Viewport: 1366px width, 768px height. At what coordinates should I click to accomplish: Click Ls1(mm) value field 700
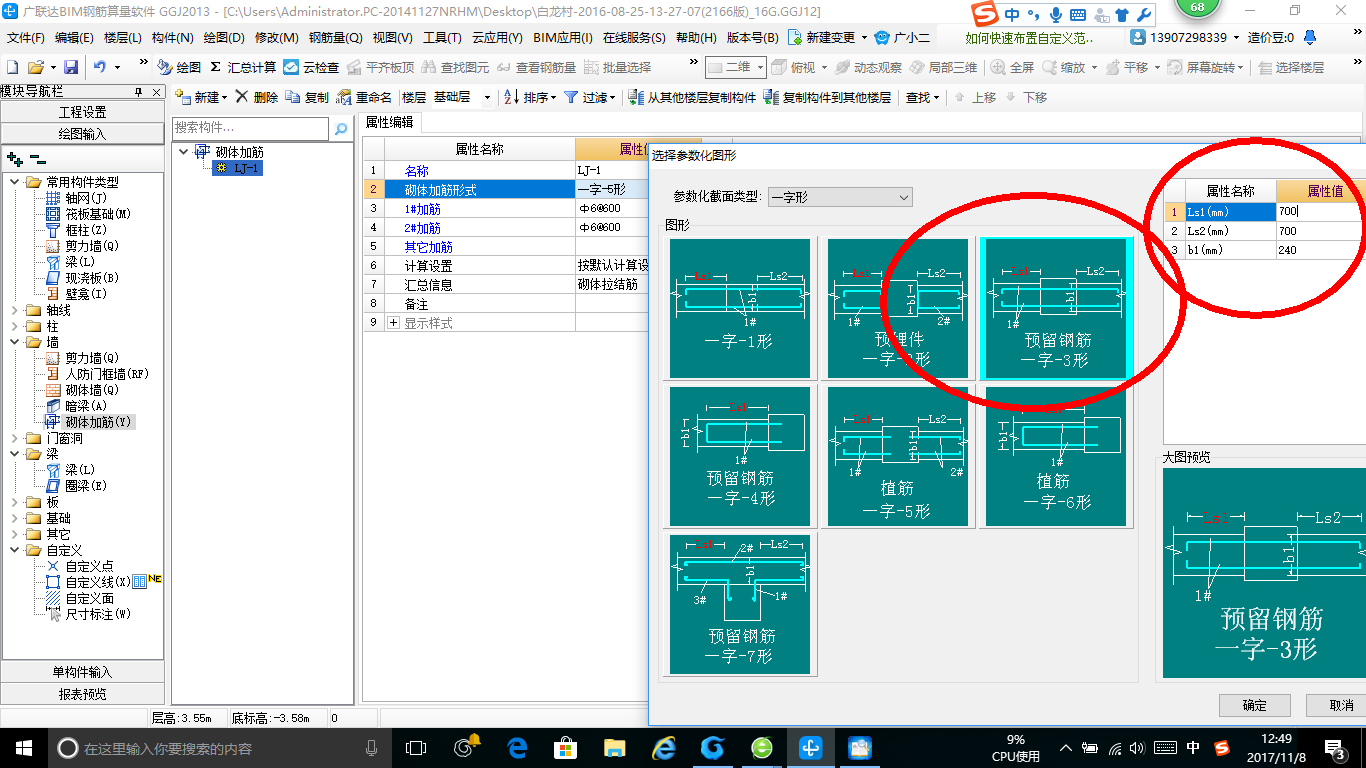[1320, 212]
